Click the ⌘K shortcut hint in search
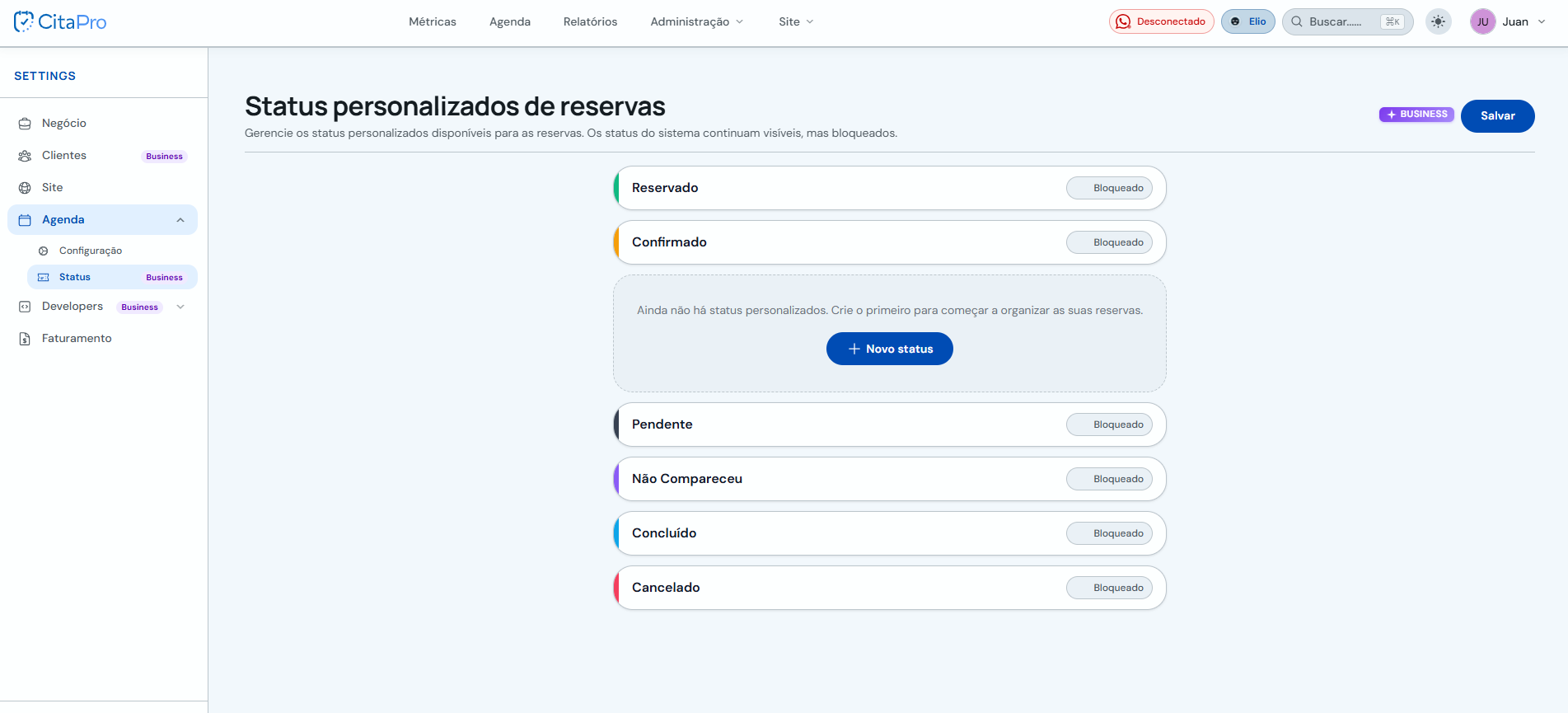This screenshot has height=713, width=1568. pos(1392,21)
